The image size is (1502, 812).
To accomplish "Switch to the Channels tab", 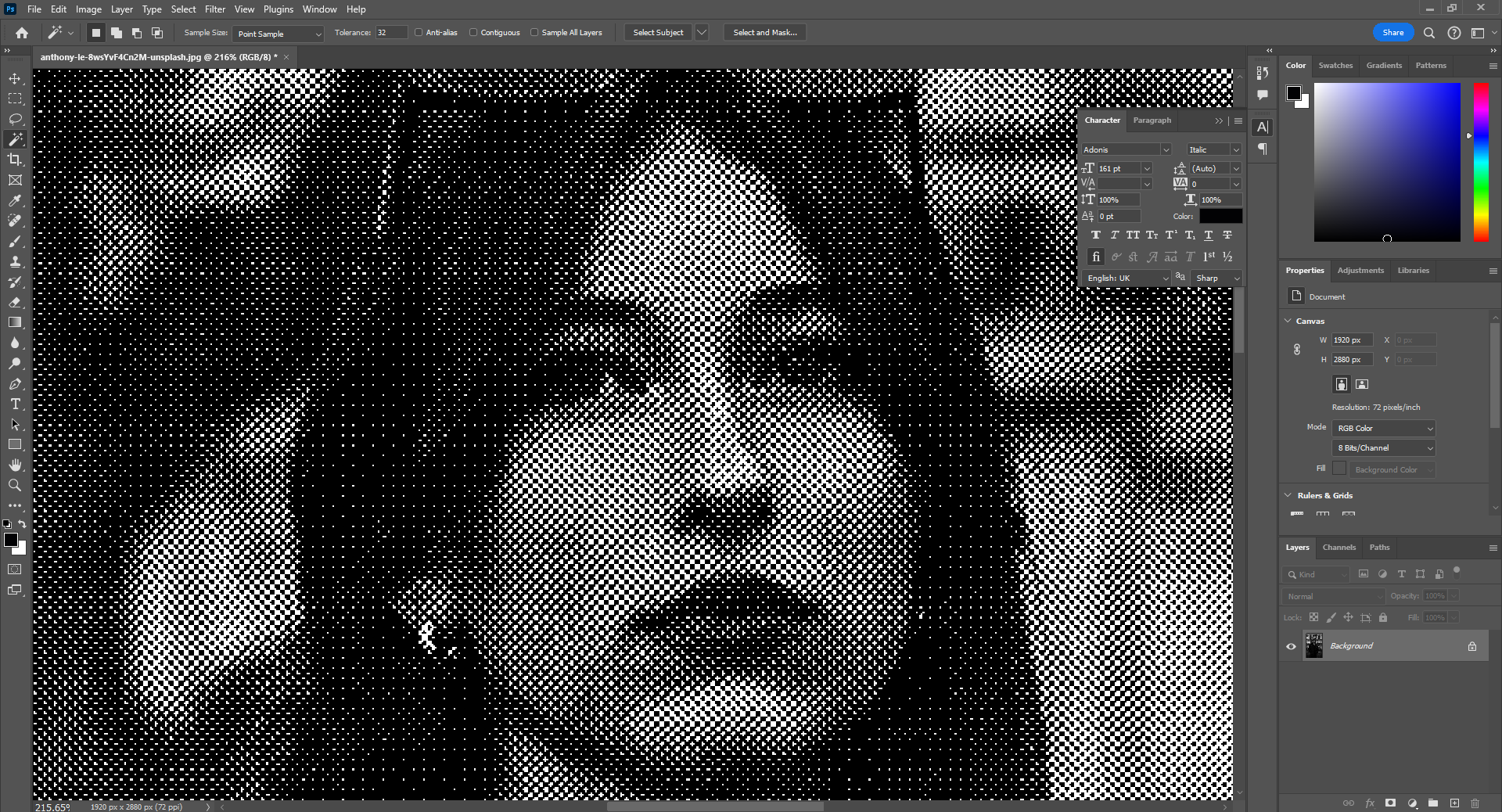I will point(1339,548).
